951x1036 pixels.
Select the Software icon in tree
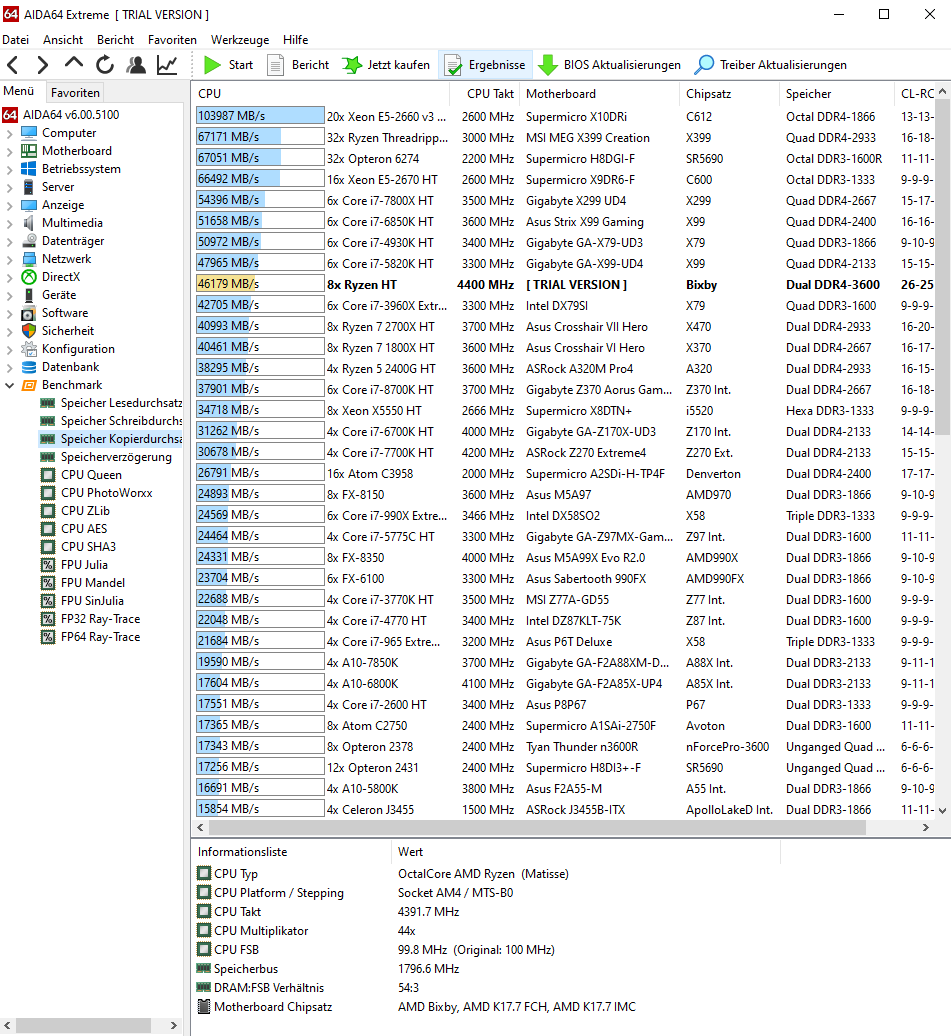coord(28,313)
